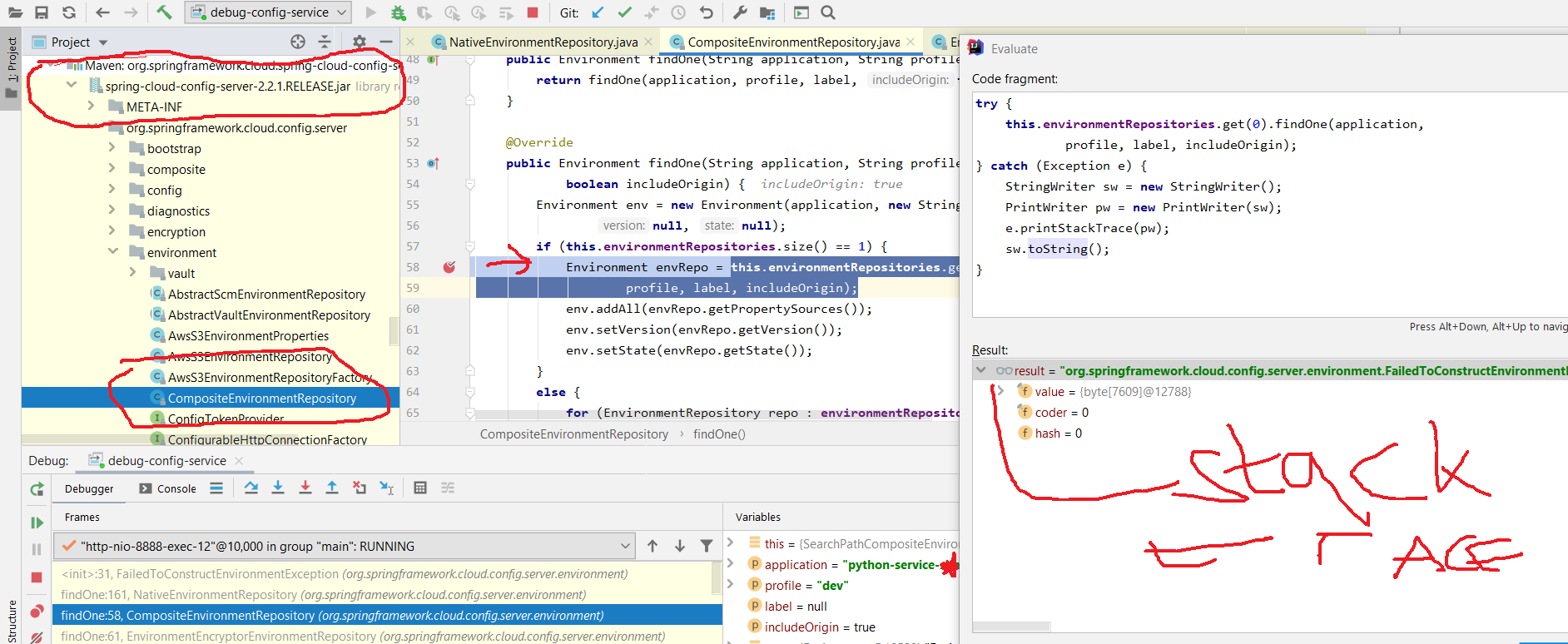The width and height of the screenshot is (1568, 644).
Task: Select AbstractScmEnvironmentRepository in the tree
Action: point(266,294)
